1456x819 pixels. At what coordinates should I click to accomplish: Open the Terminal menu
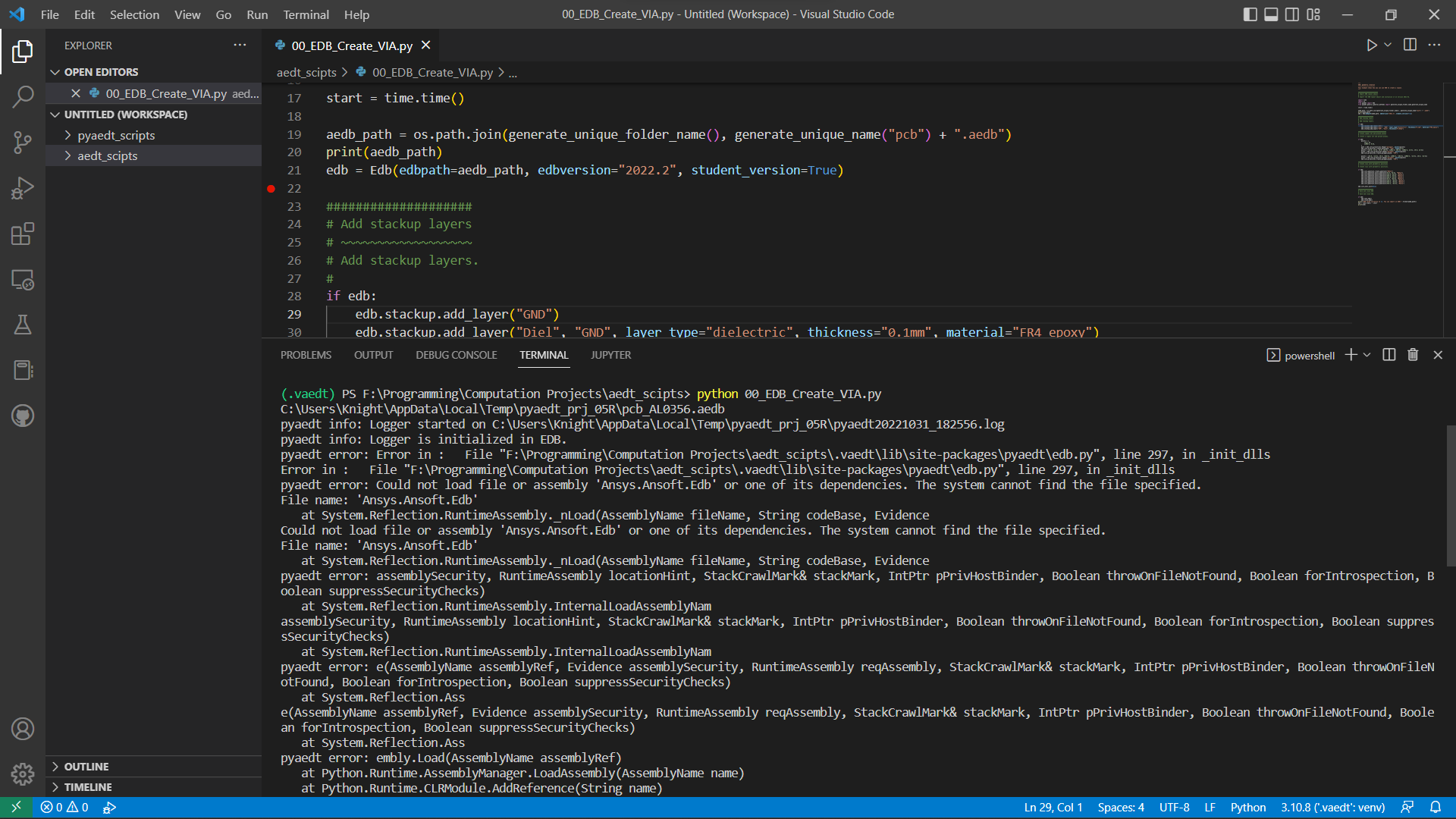coord(306,14)
